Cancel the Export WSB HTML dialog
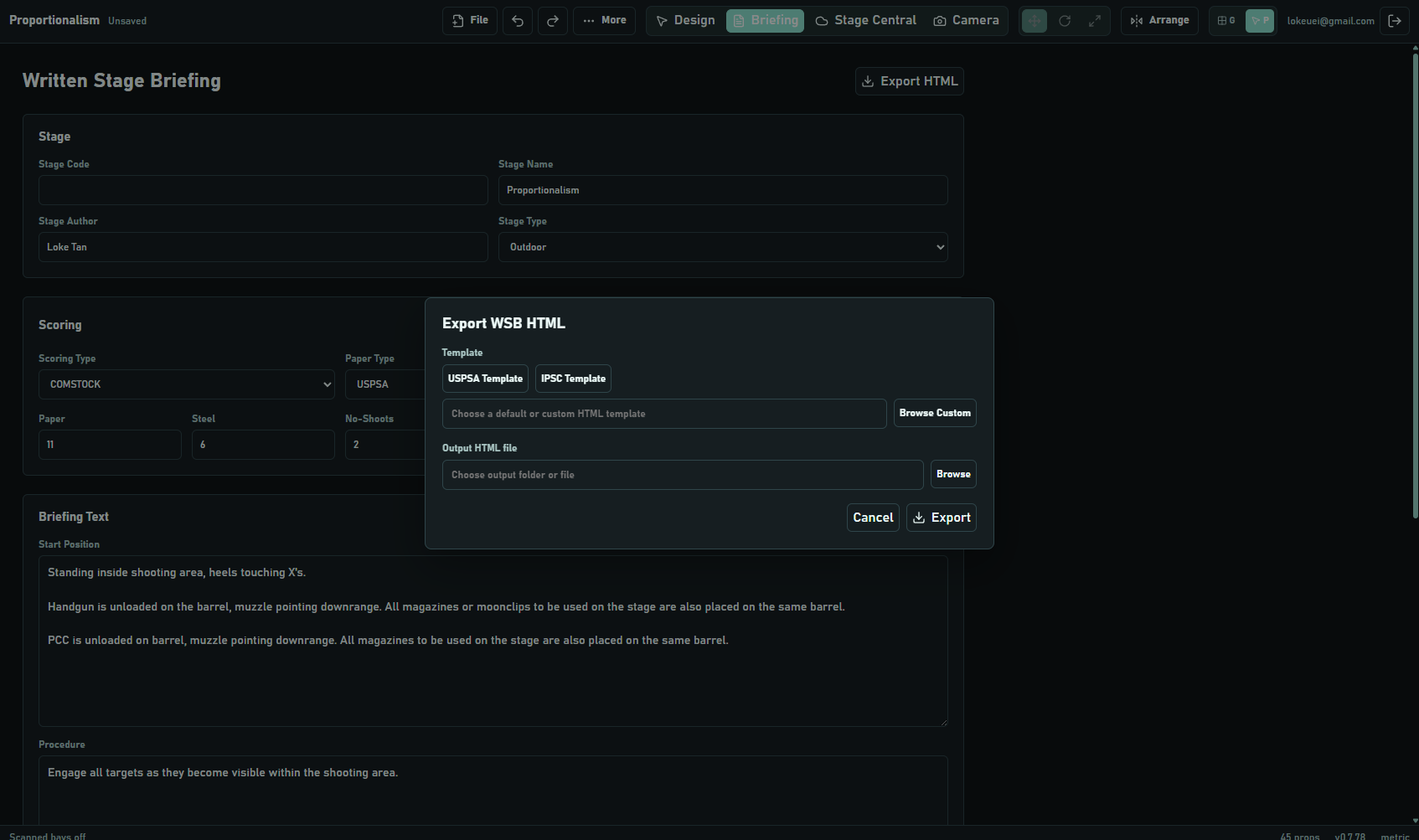Viewport: 1419px width, 840px height. click(873, 518)
